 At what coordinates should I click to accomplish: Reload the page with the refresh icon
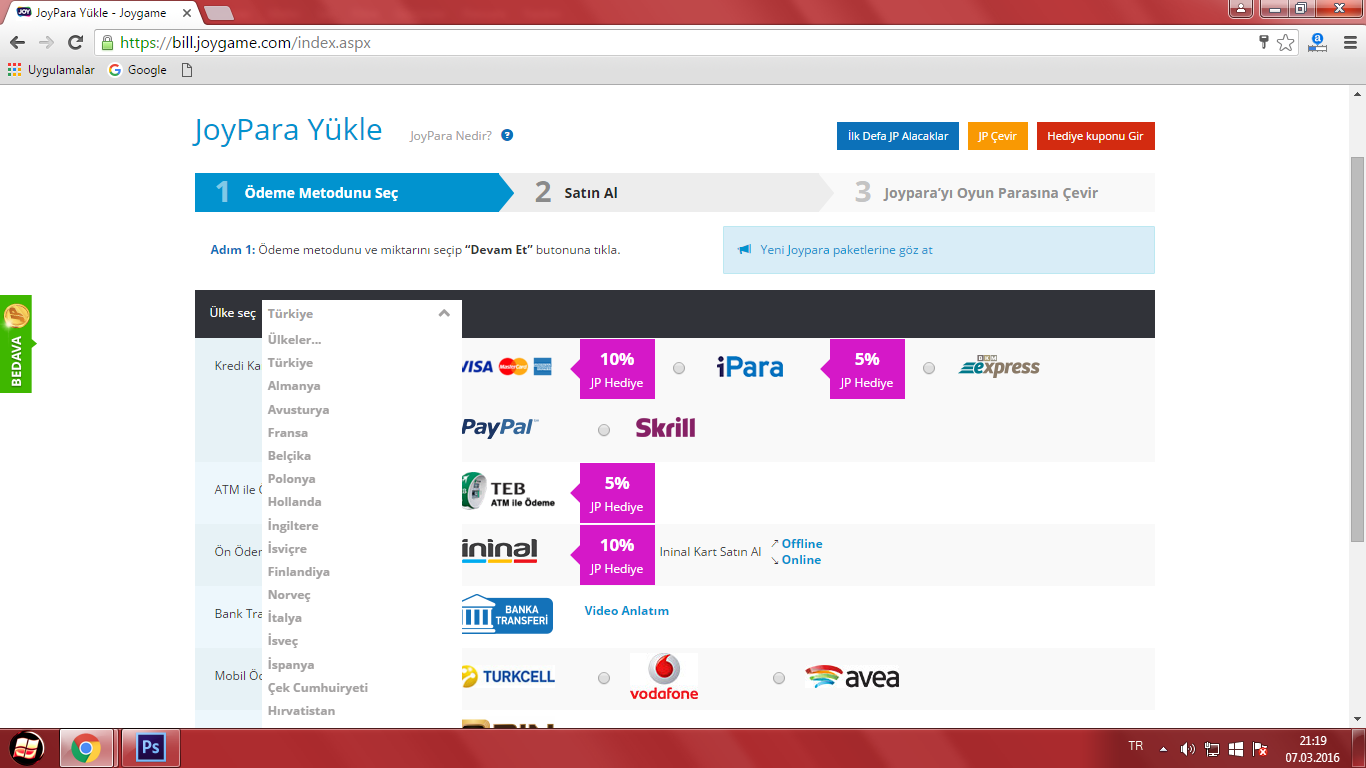(75, 43)
